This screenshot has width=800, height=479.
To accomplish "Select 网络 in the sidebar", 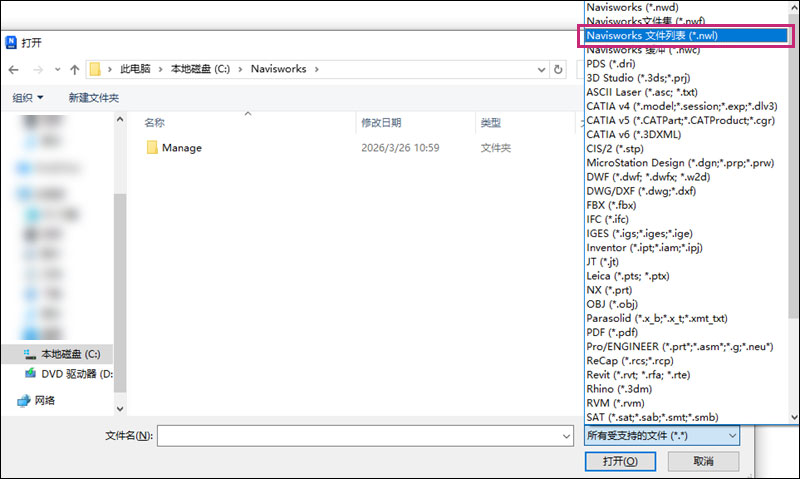I will (x=45, y=400).
